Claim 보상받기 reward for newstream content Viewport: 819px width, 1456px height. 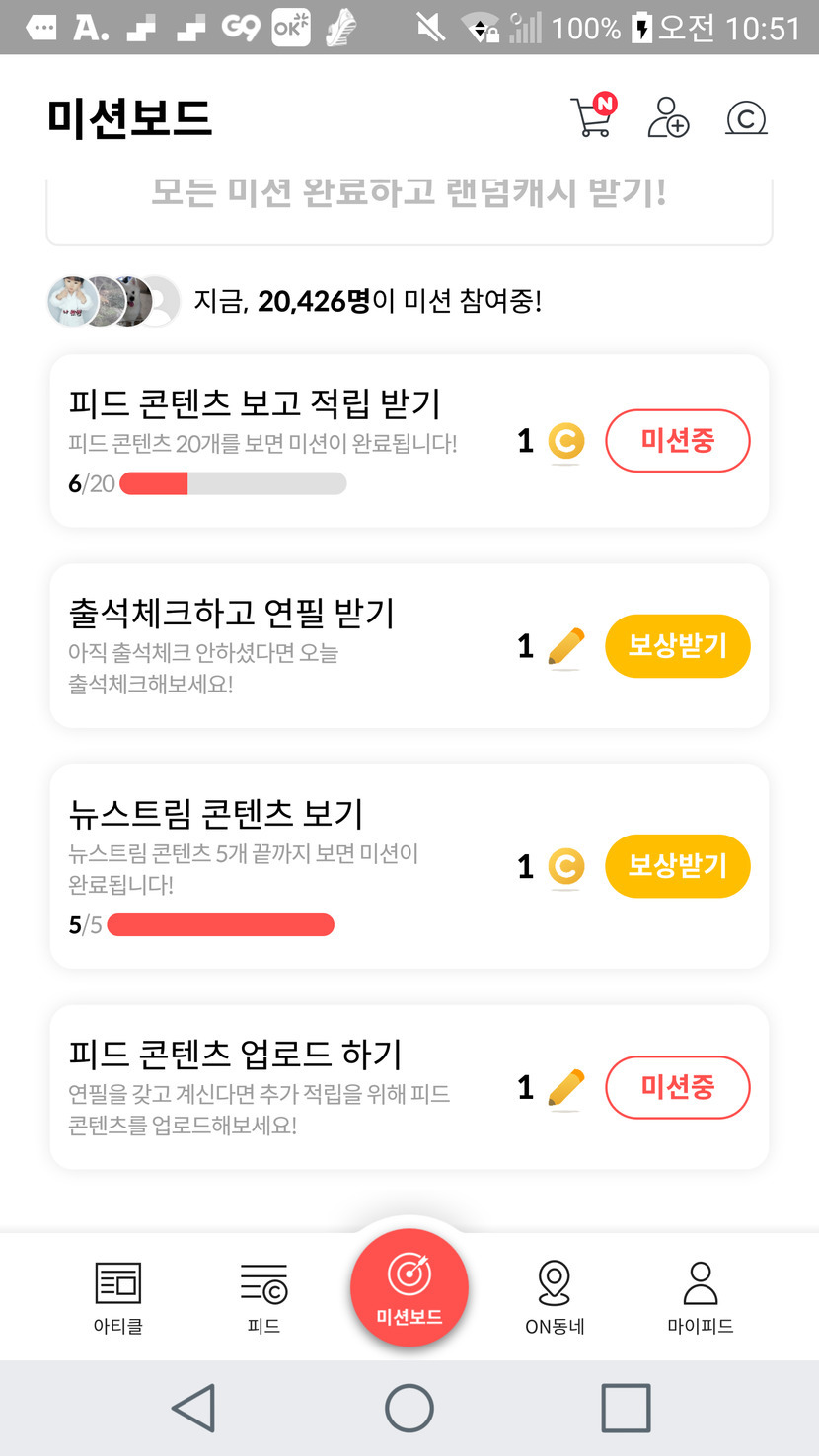click(677, 866)
